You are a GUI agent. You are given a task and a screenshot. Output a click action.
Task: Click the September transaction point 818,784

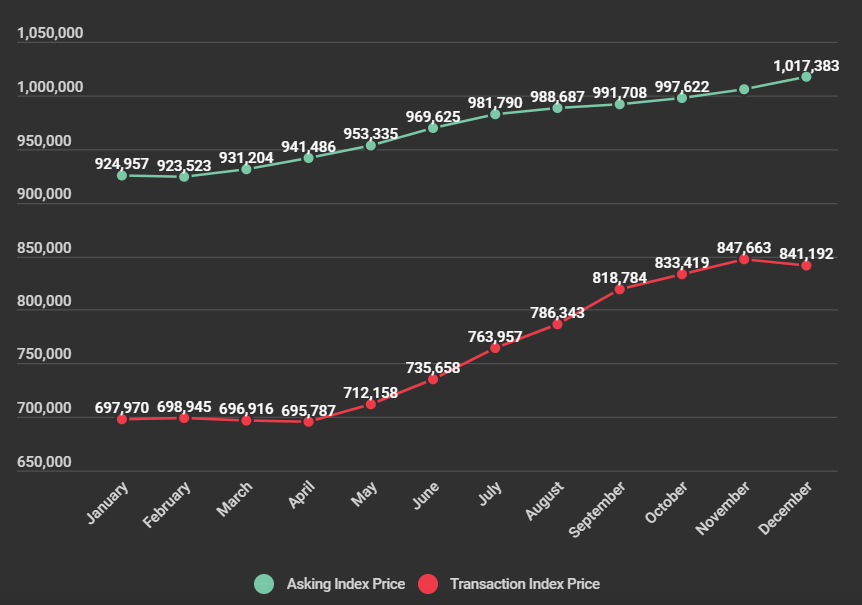620,289
